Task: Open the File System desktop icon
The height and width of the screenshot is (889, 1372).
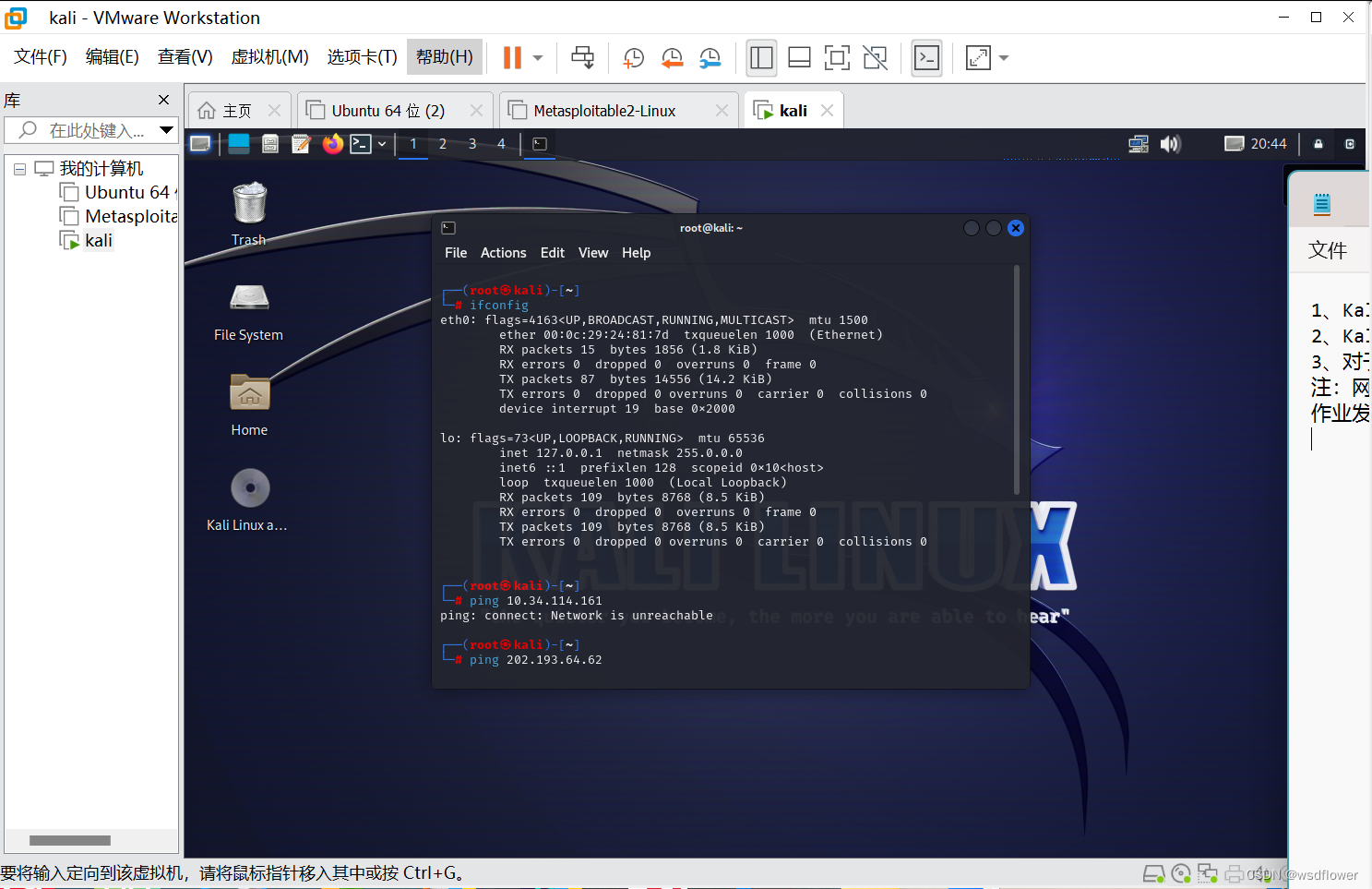Action: [249, 311]
